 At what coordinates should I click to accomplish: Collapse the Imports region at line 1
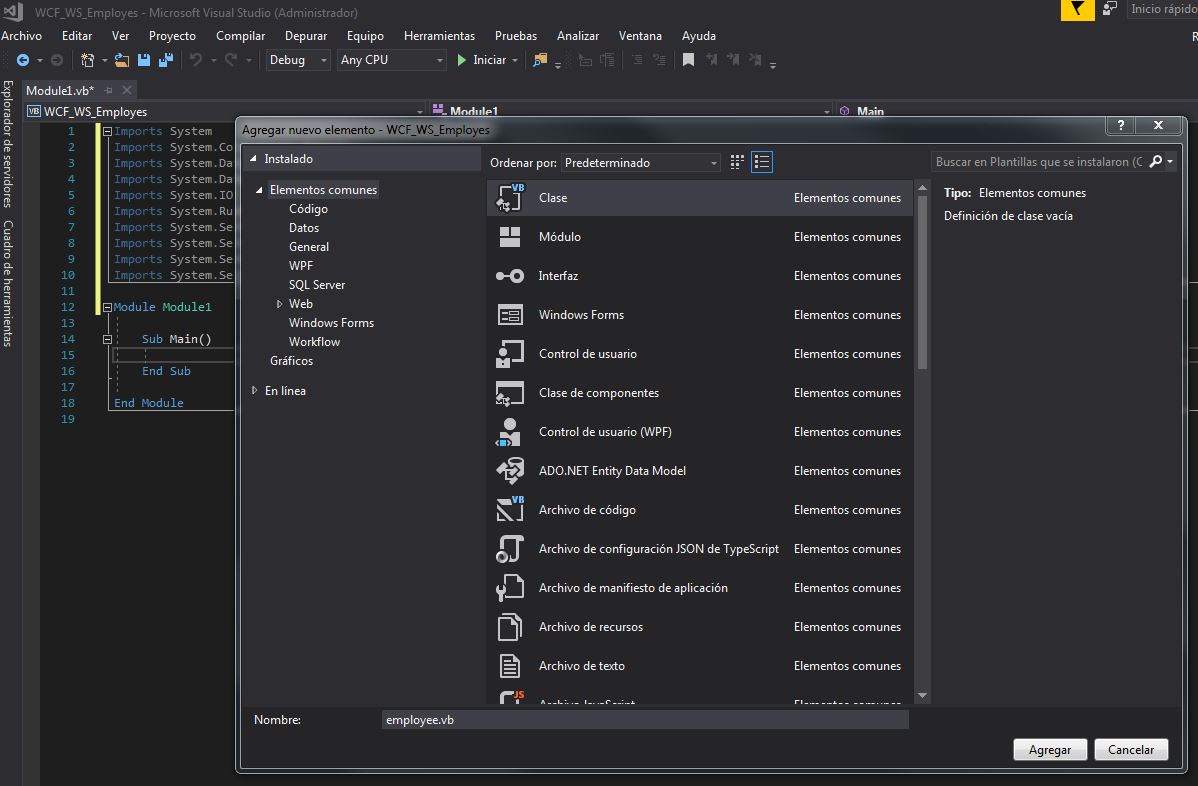(x=107, y=131)
